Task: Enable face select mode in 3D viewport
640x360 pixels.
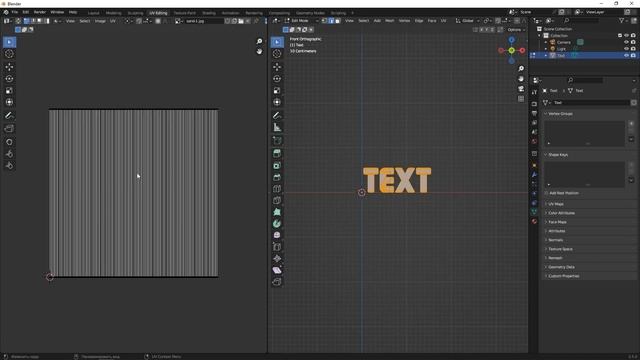Action: point(337,20)
